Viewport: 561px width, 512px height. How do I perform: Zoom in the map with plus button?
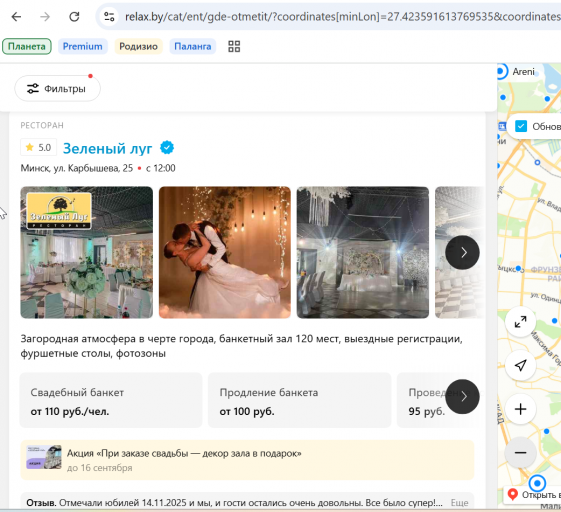click(x=521, y=409)
